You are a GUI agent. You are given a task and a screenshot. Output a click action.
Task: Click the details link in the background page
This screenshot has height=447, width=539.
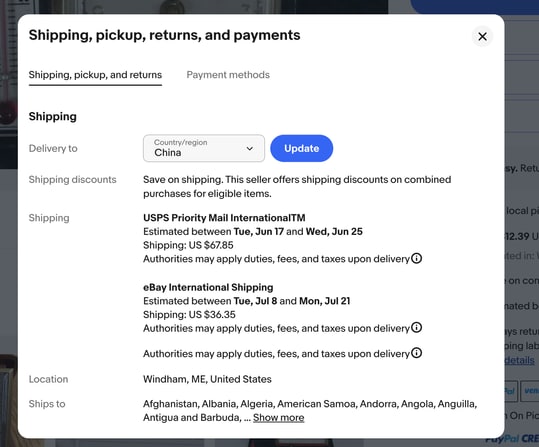pyautogui.click(x=519, y=360)
